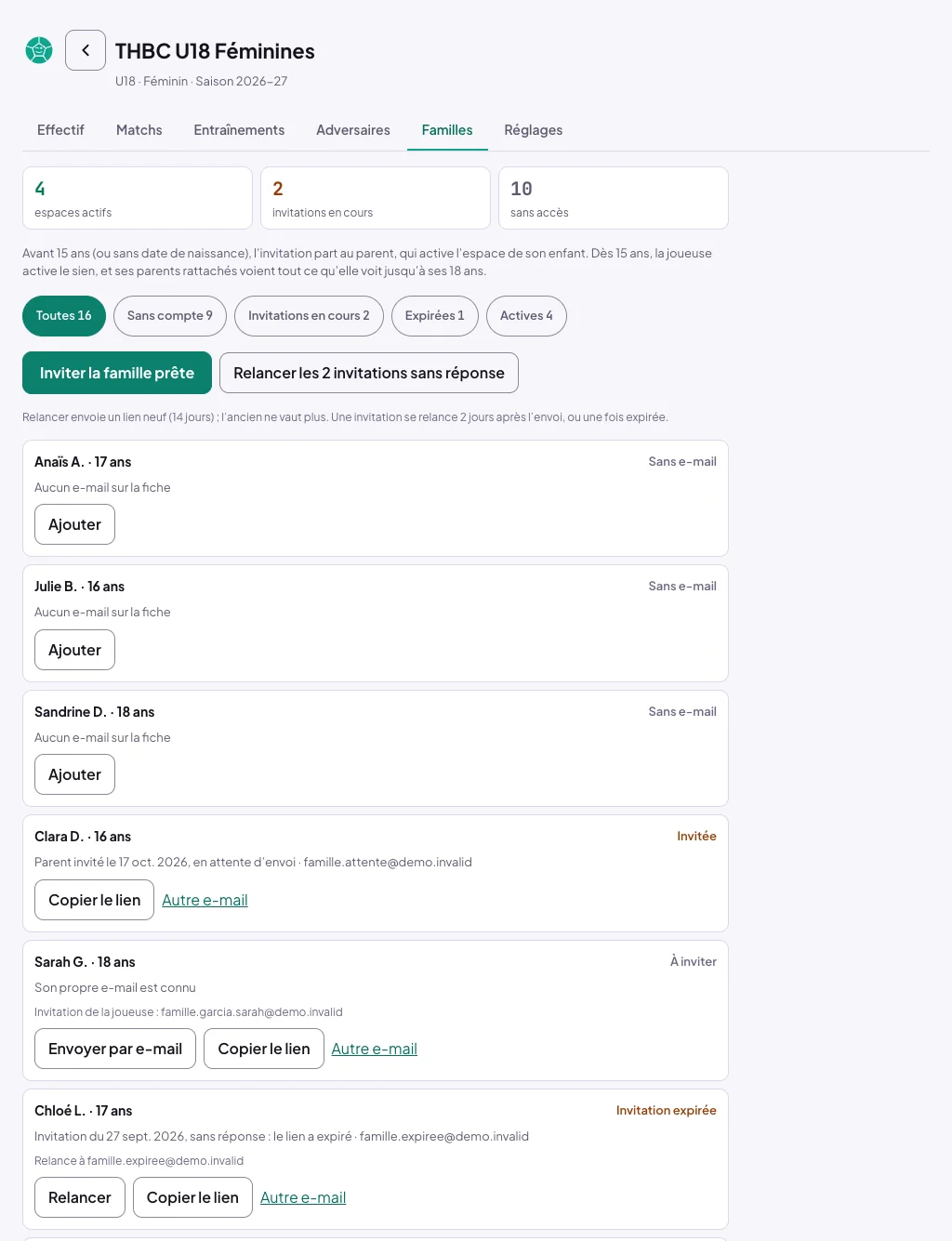Click Relancer for Chloé L.

(80, 1197)
